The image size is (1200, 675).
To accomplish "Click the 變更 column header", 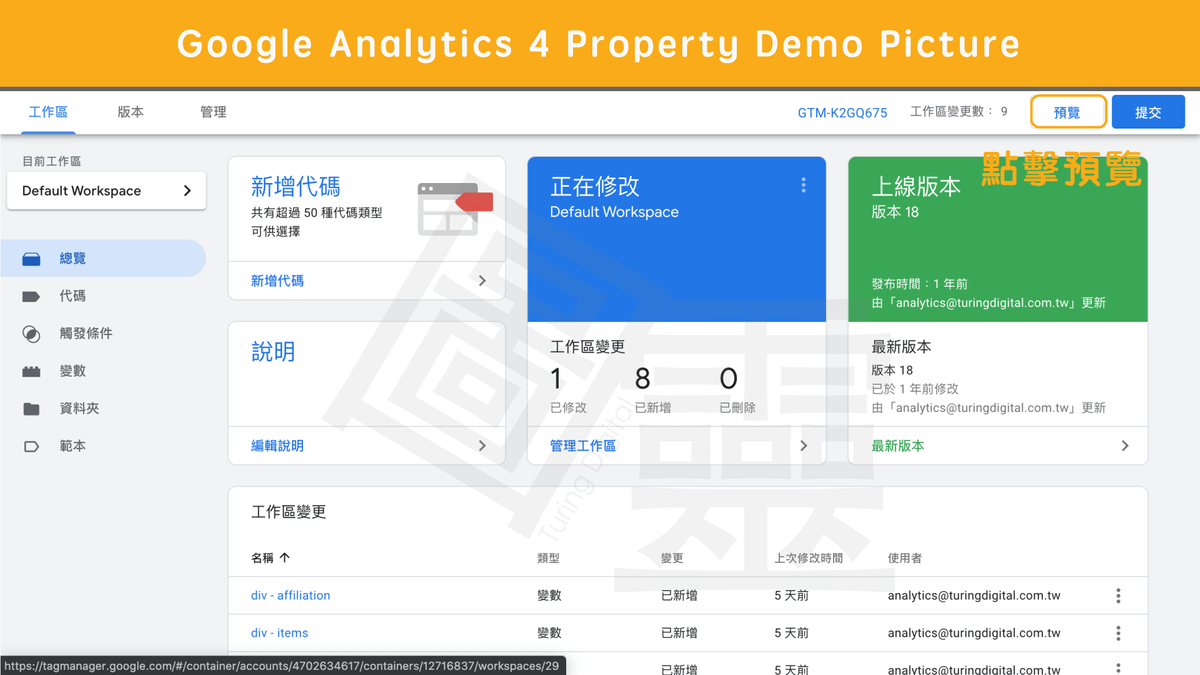I will click(x=672, y=558).
